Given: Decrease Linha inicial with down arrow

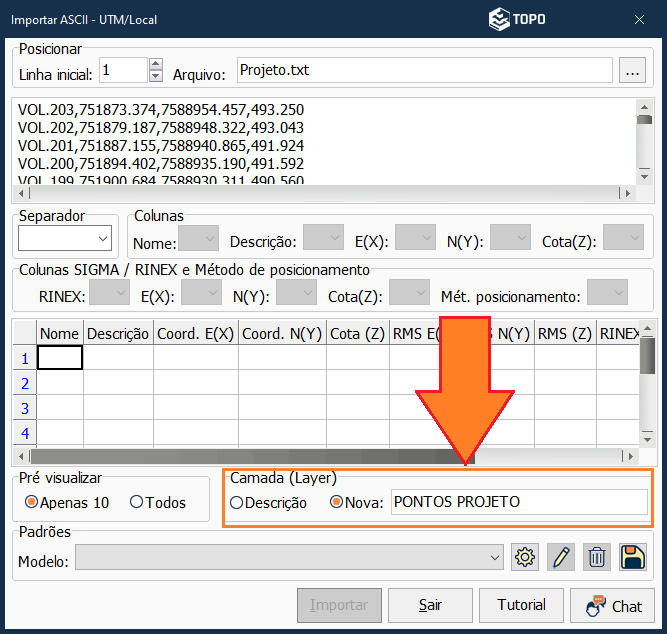Looking at the screenshot, I should 155,76.
